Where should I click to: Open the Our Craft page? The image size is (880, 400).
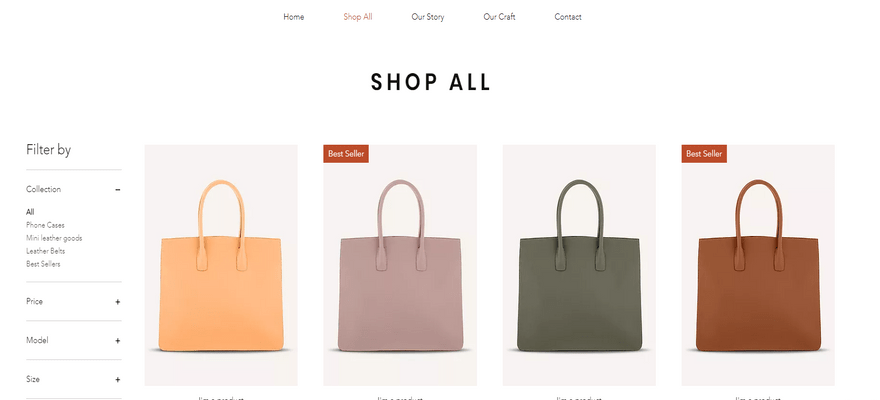(499, 17)
